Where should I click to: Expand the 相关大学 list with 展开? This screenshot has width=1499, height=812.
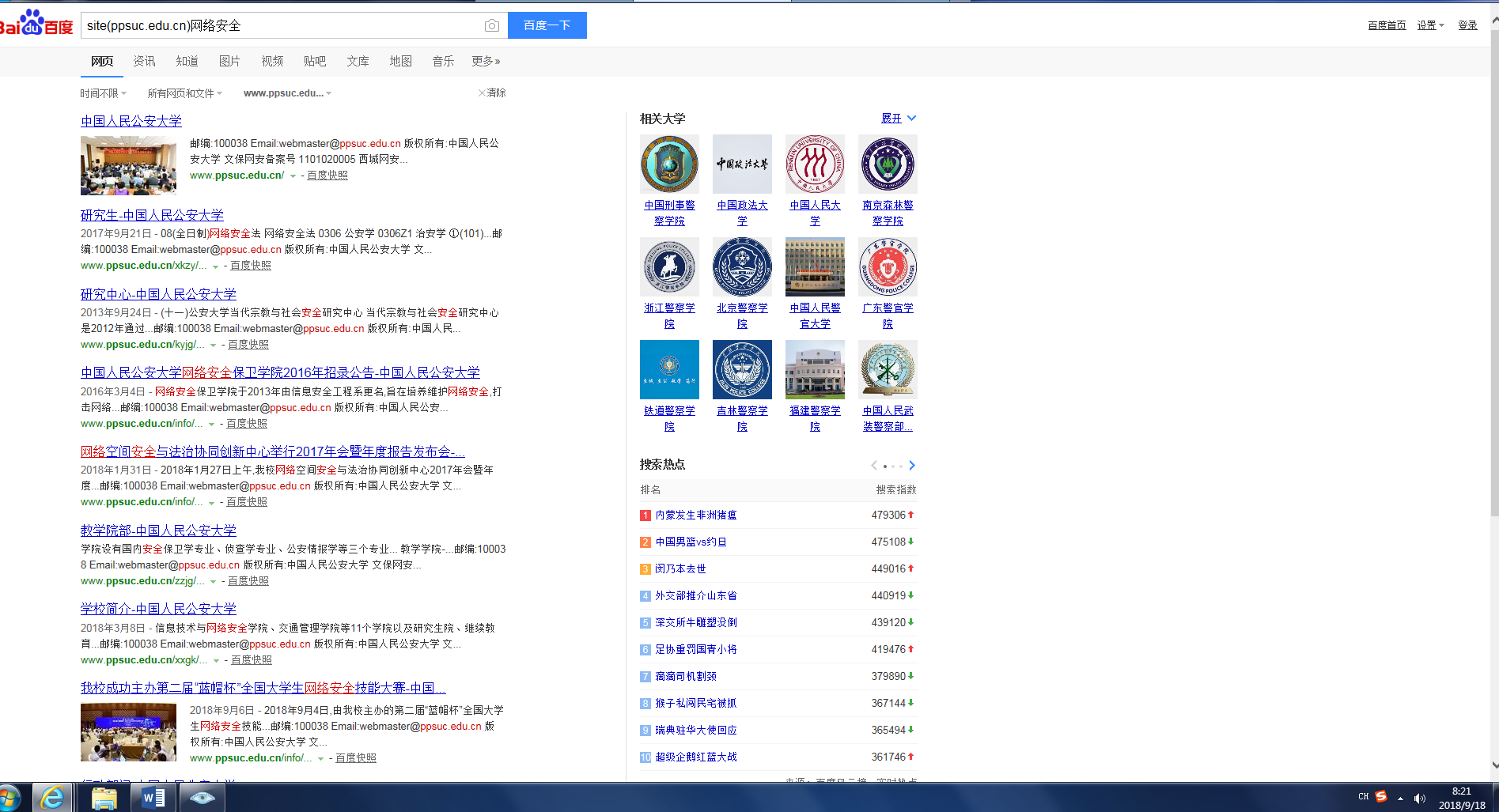tap(899, 119)
